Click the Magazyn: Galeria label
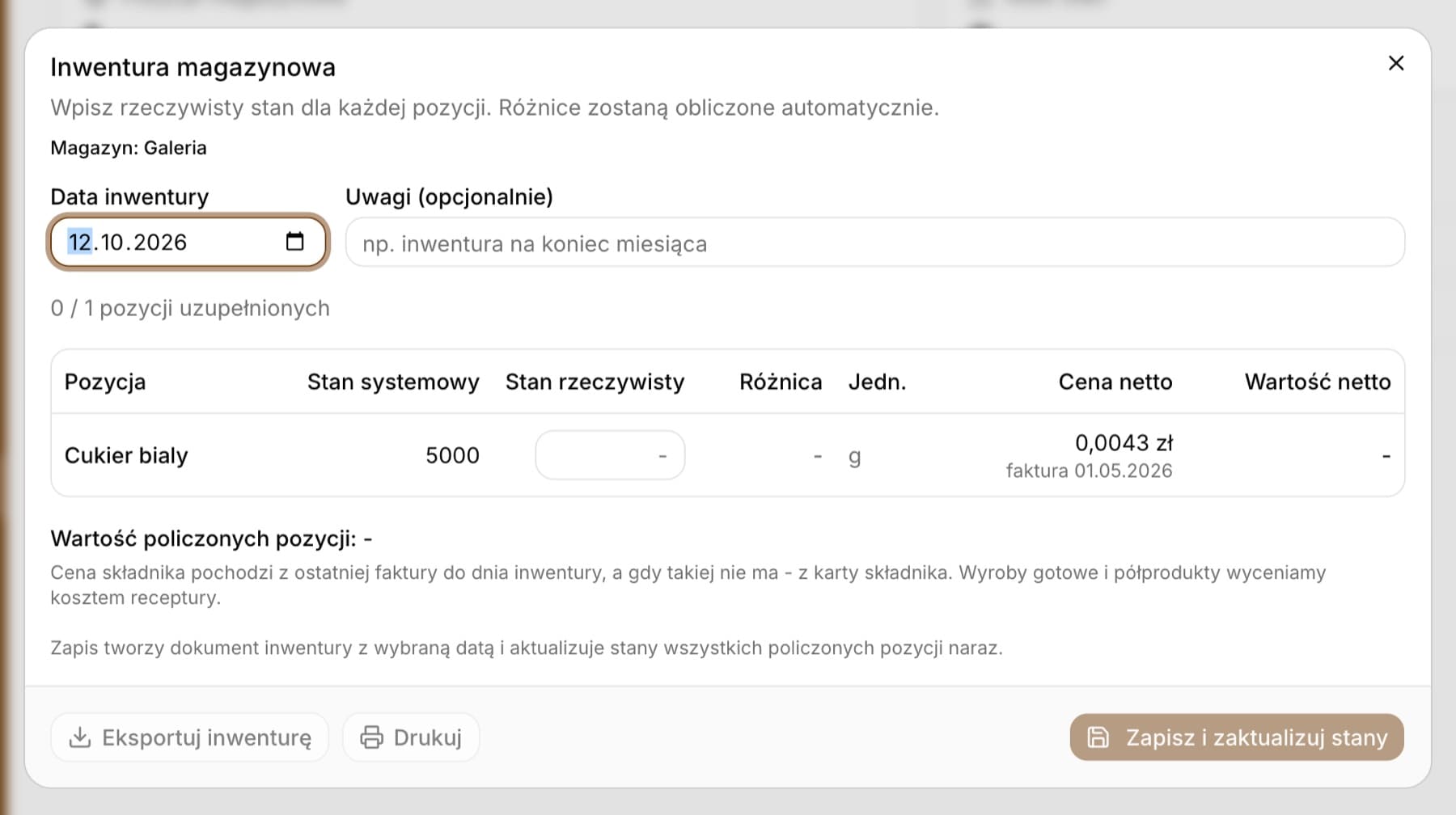The width and height of the screenshot is (1456, 815). [x=129, y=148]
